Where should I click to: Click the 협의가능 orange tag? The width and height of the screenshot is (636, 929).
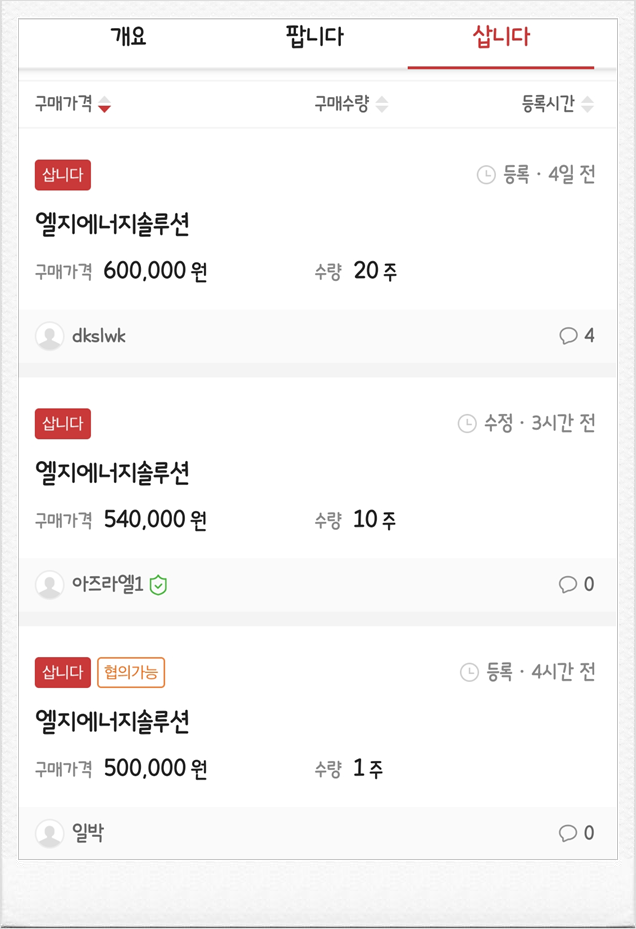point(131,672)
